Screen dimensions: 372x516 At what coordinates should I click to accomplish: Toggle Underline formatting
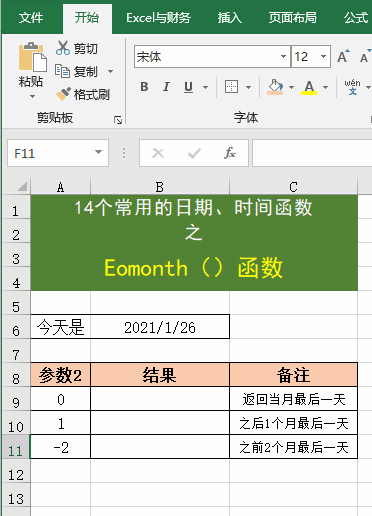pos(188,87)
